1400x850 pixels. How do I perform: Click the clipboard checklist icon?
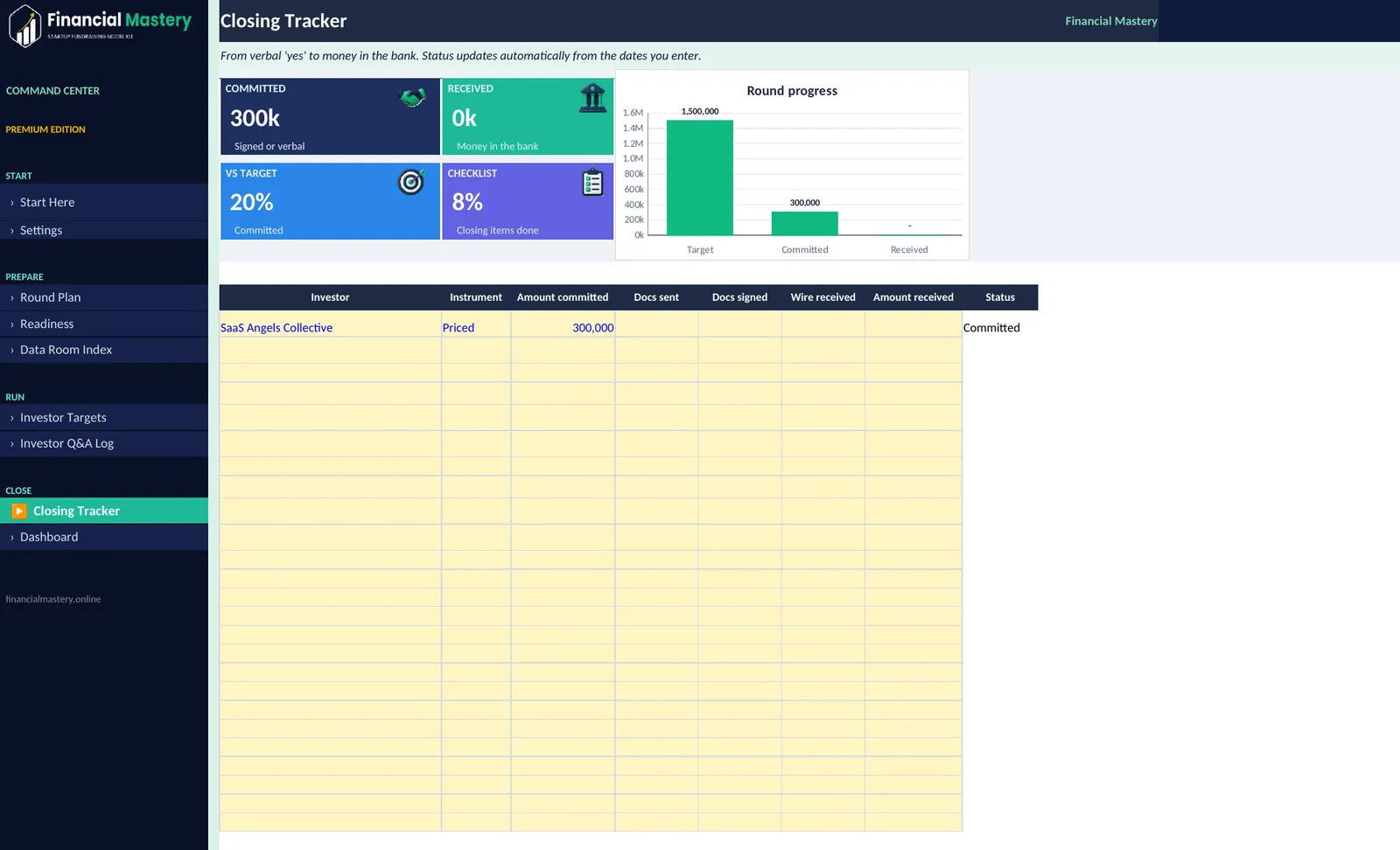coord(592,182)
